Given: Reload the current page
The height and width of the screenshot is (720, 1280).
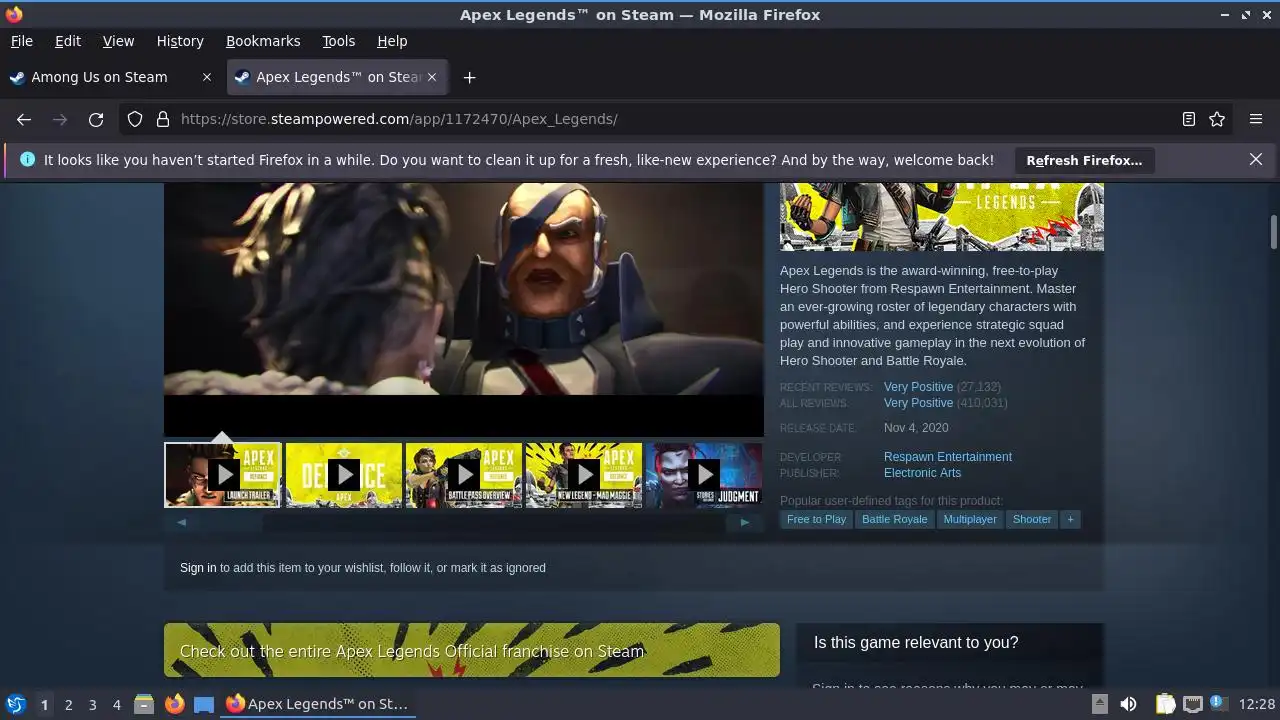Looking at the screenshot, I should pos(96,119).
